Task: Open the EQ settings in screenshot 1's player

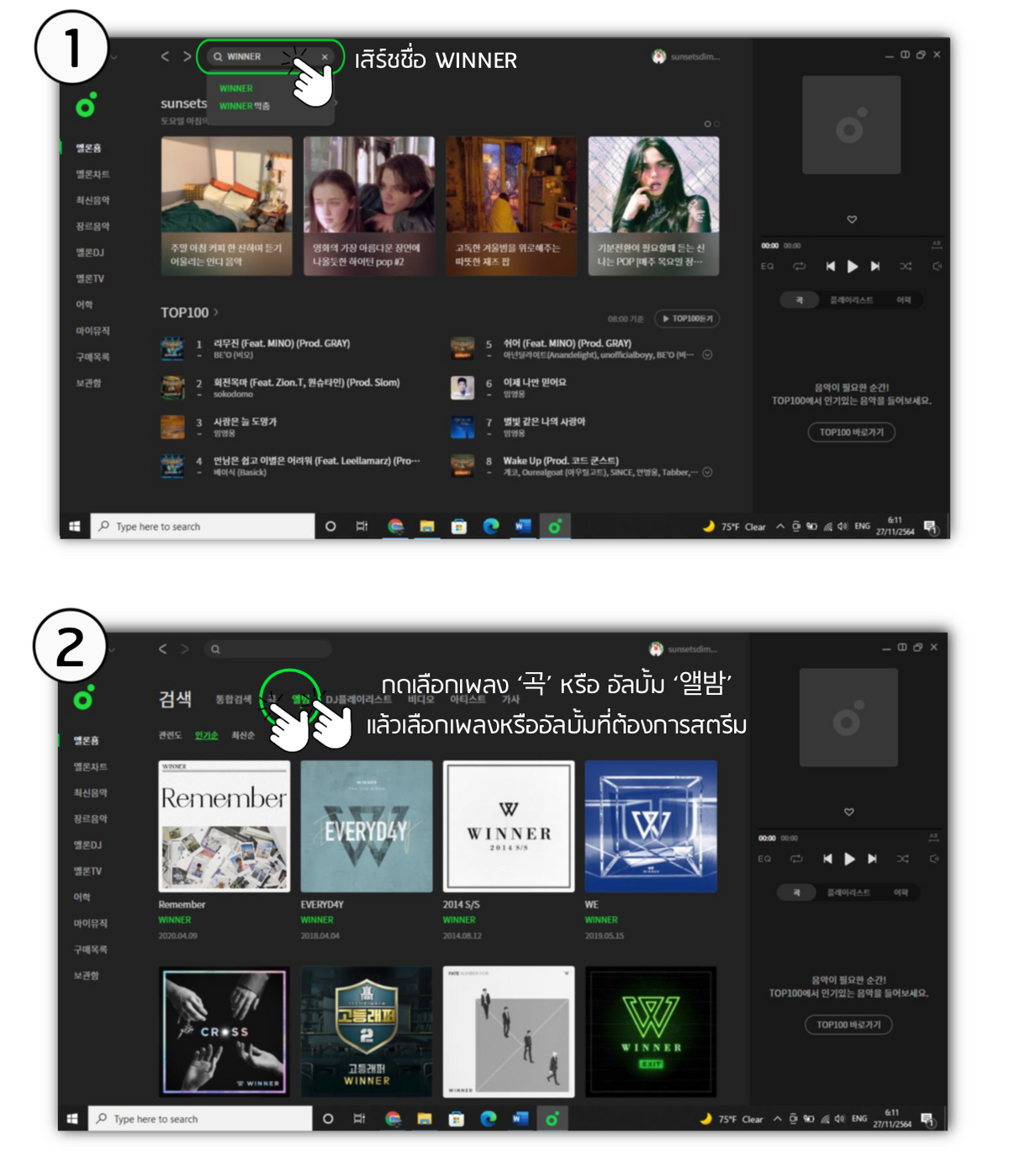Action: pos(767,267)
